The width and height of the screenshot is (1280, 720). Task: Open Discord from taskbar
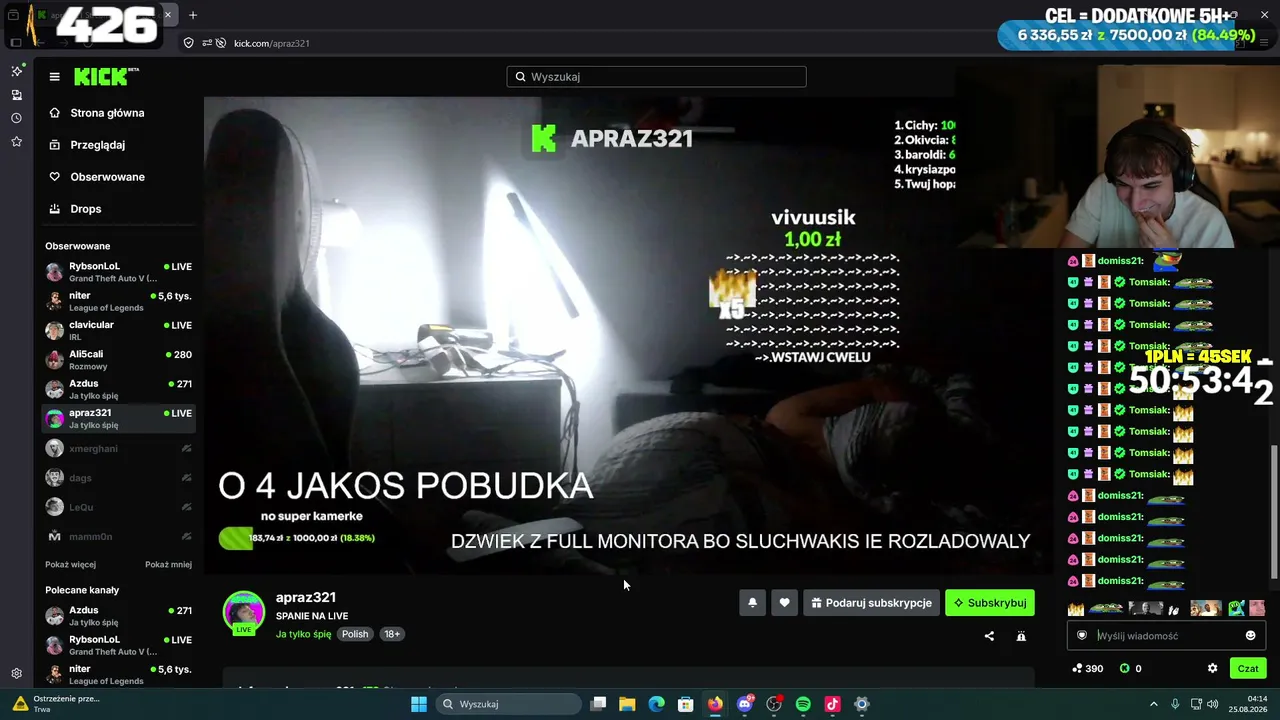pos(744,704)
